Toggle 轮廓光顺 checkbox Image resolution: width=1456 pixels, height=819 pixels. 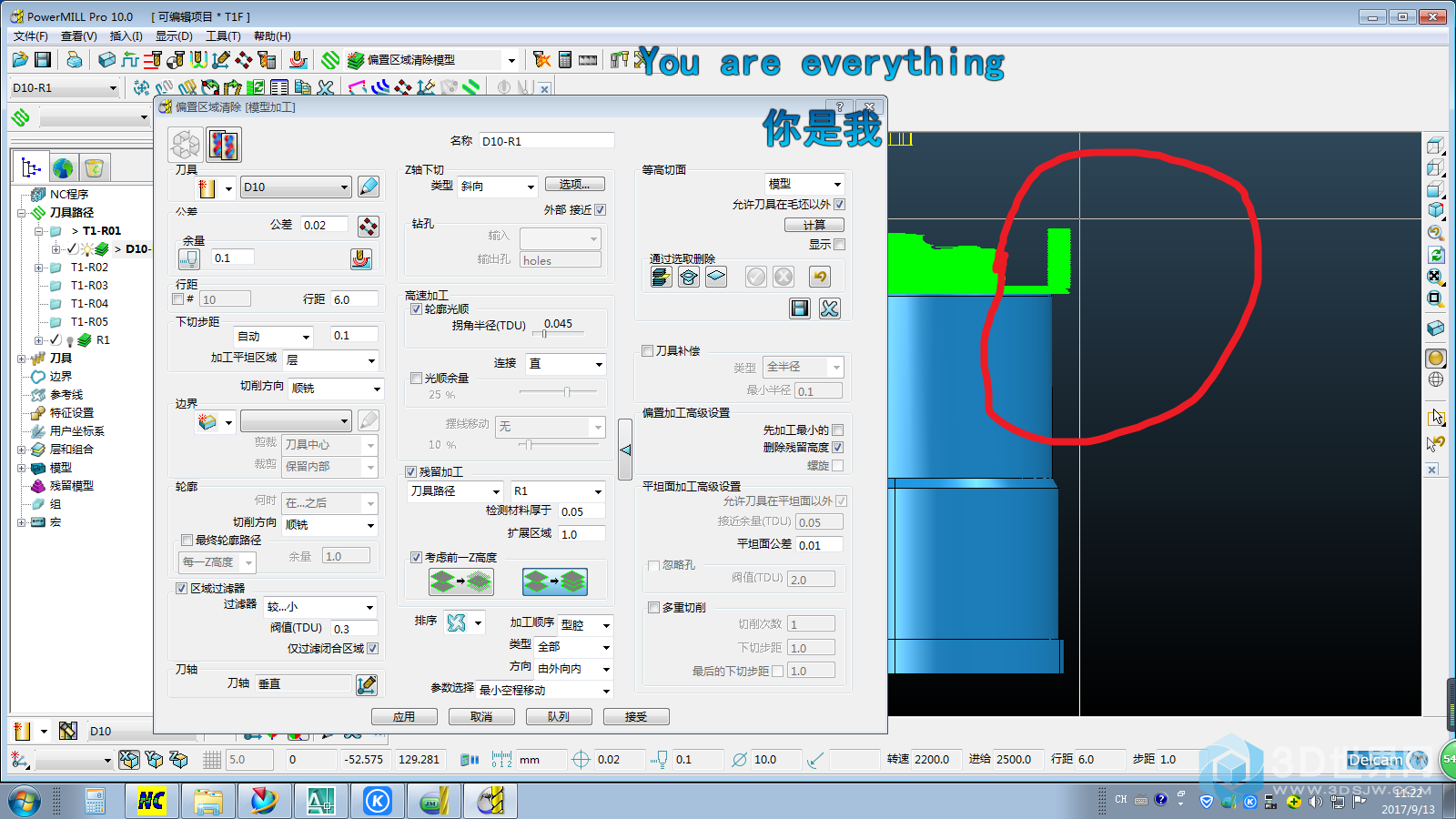pos(416,309)
